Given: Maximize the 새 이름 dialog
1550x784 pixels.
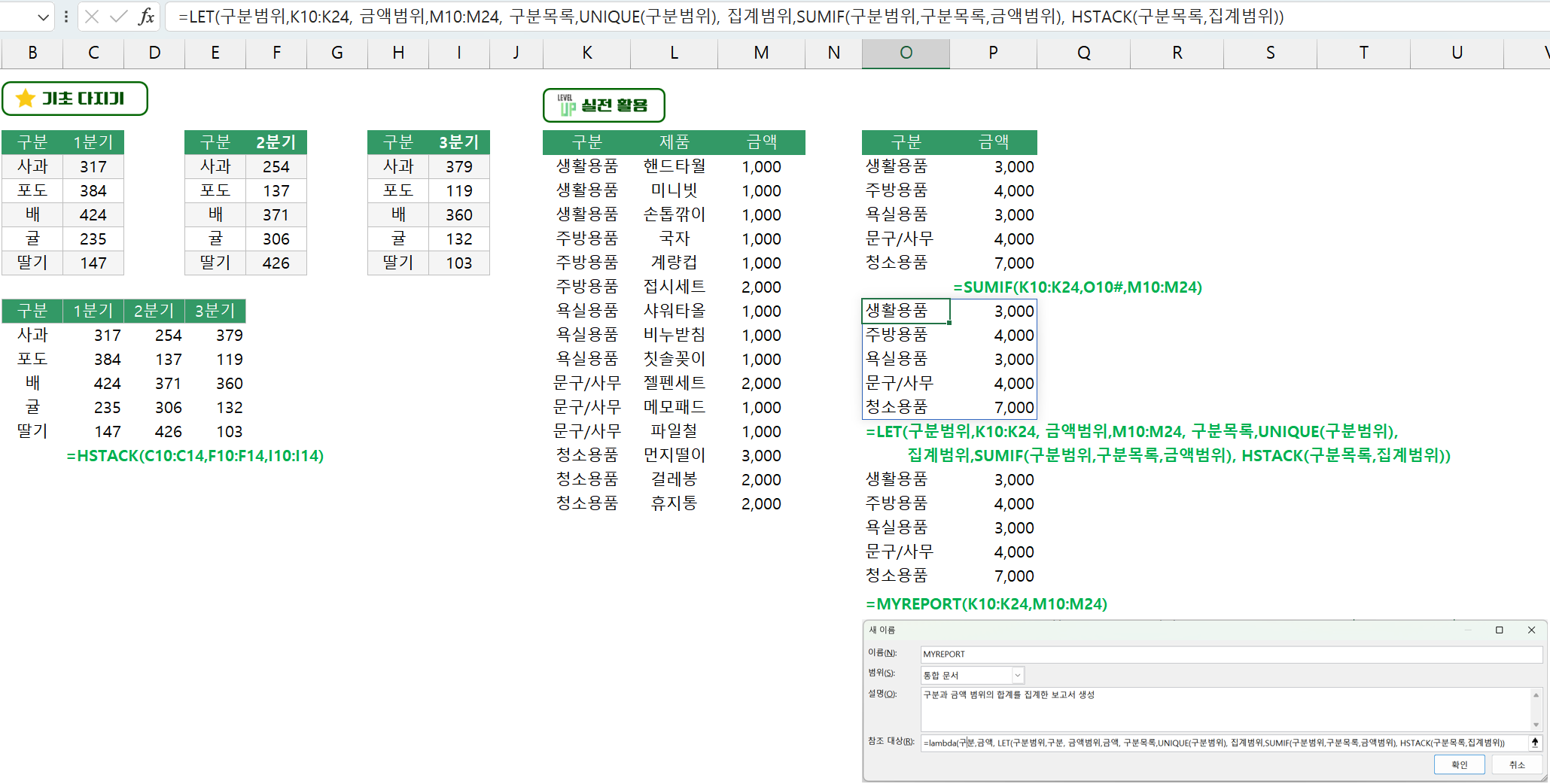Looking at the screenshot, I should tap(1499, 630).
